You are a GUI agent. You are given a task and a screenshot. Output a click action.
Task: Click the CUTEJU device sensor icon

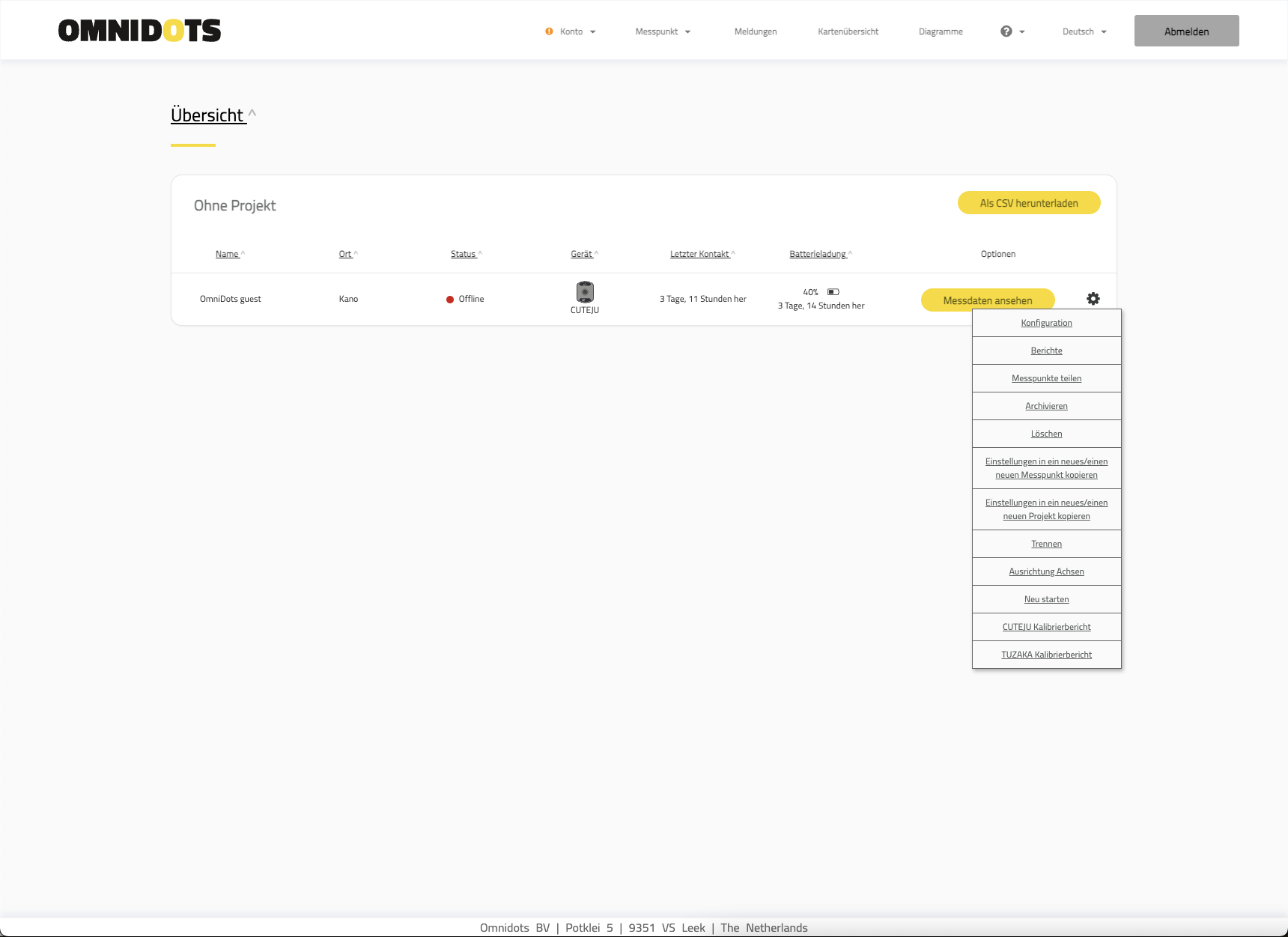pos(585,292)
